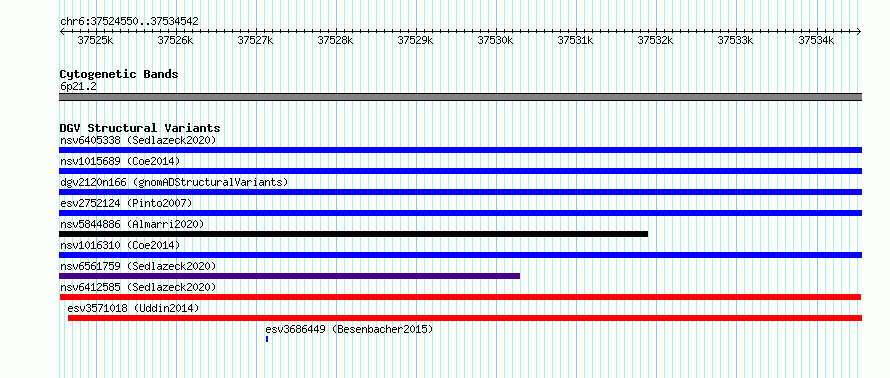Click the chr6:37524550..37534542 range label

click(x=129, y=21)
